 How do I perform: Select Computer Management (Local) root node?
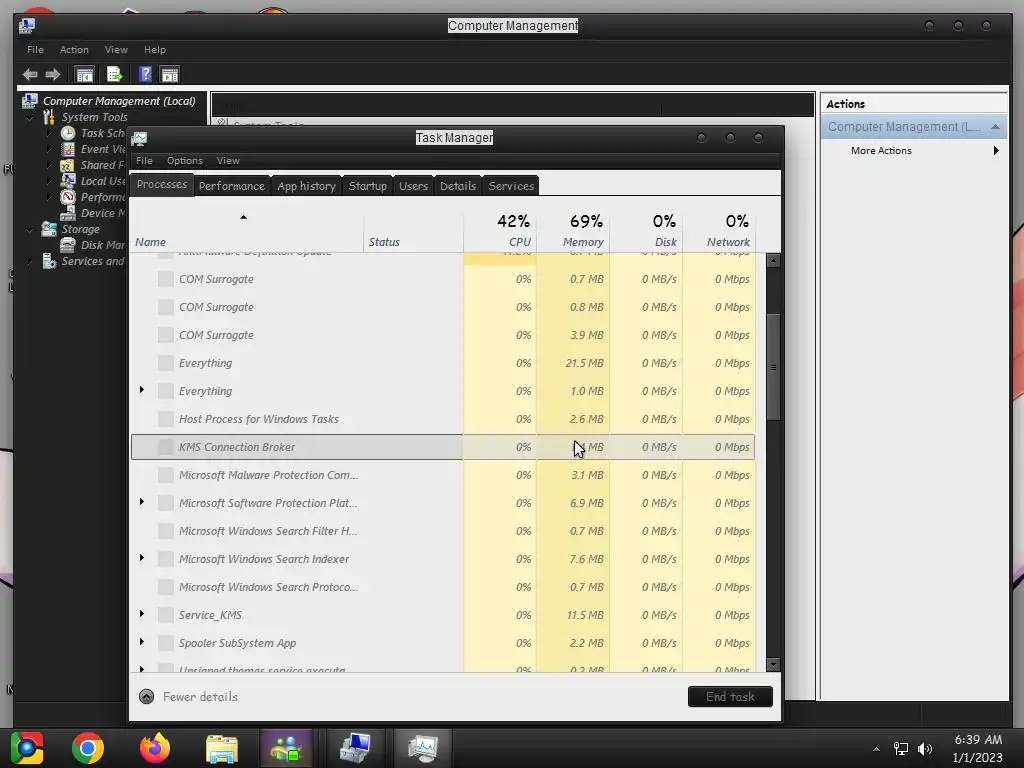119,101
